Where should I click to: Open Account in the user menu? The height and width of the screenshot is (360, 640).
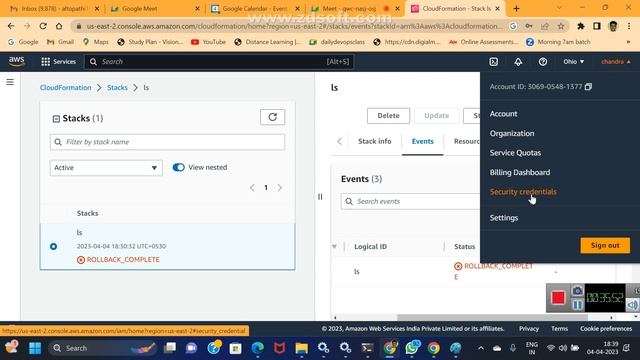coord(503,114)
